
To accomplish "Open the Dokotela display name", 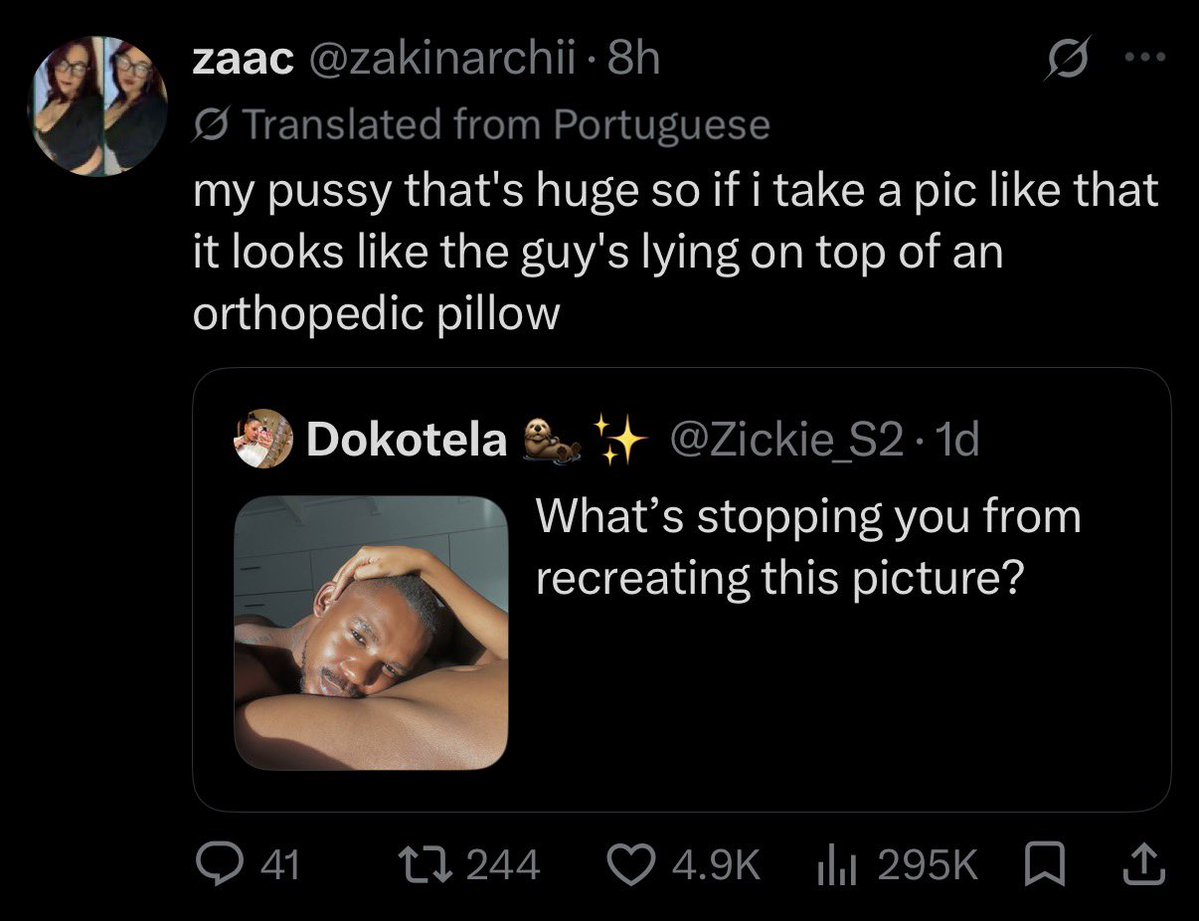I will (407, 440).
